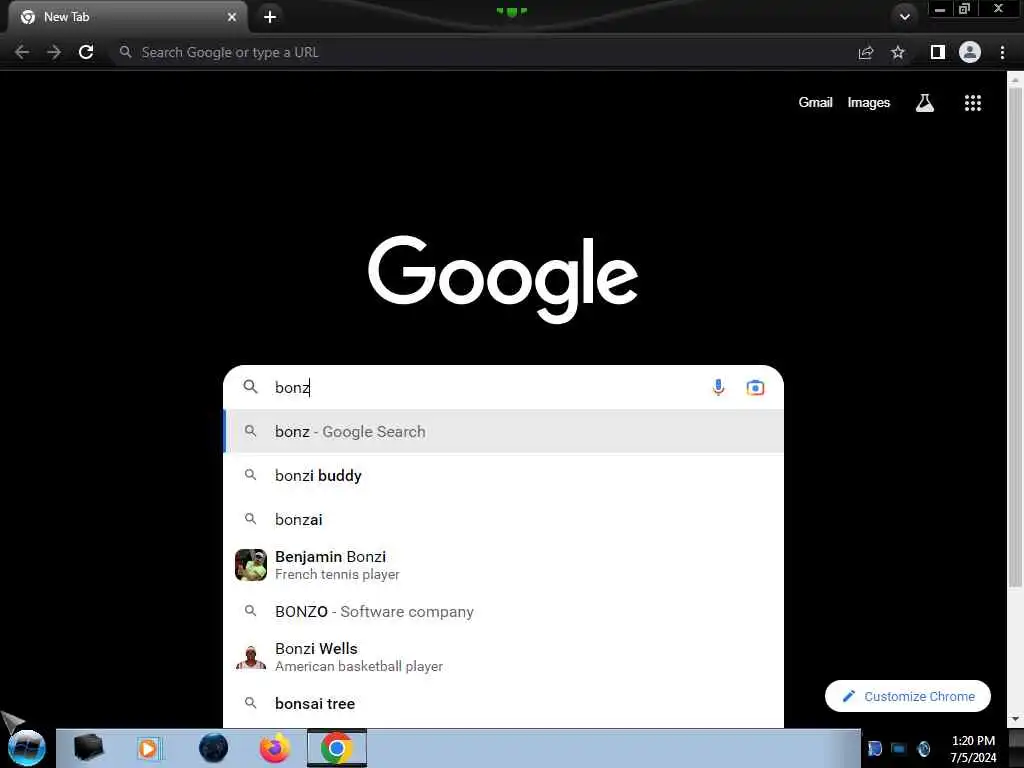This screenshot has height=768, width=1024.
Task: Click the Chrome taskbar icon
Action: click(x=337, y=748)
